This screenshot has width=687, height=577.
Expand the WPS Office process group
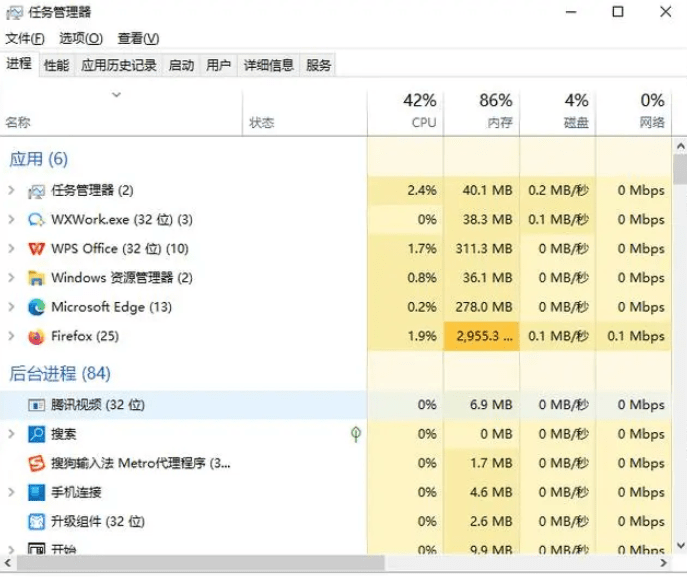point(11,249)
